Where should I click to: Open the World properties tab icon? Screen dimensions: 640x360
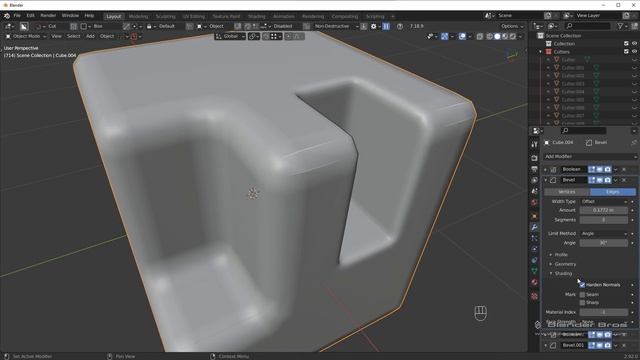click(534, 202)
